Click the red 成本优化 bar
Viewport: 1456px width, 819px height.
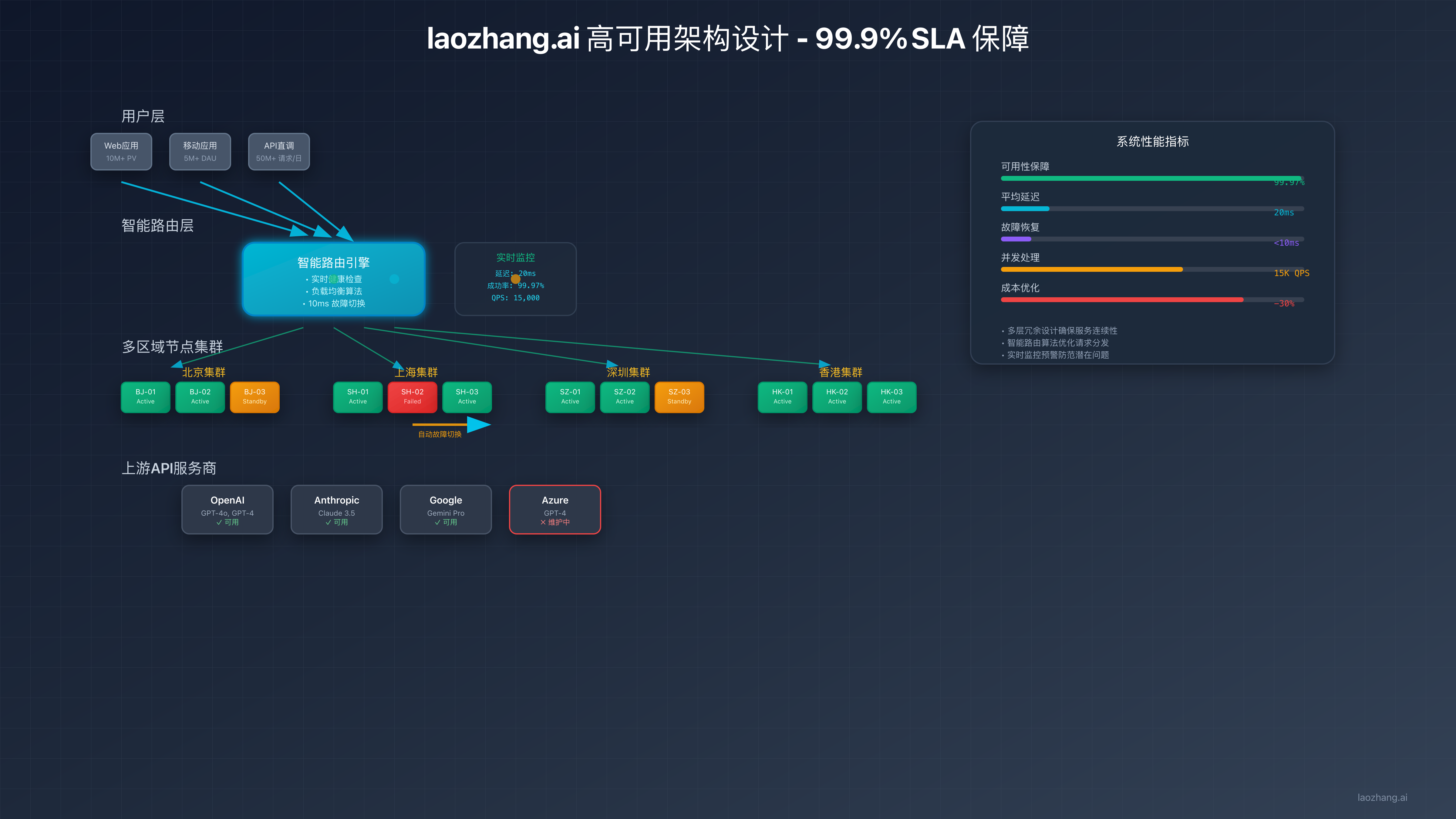1122,300
